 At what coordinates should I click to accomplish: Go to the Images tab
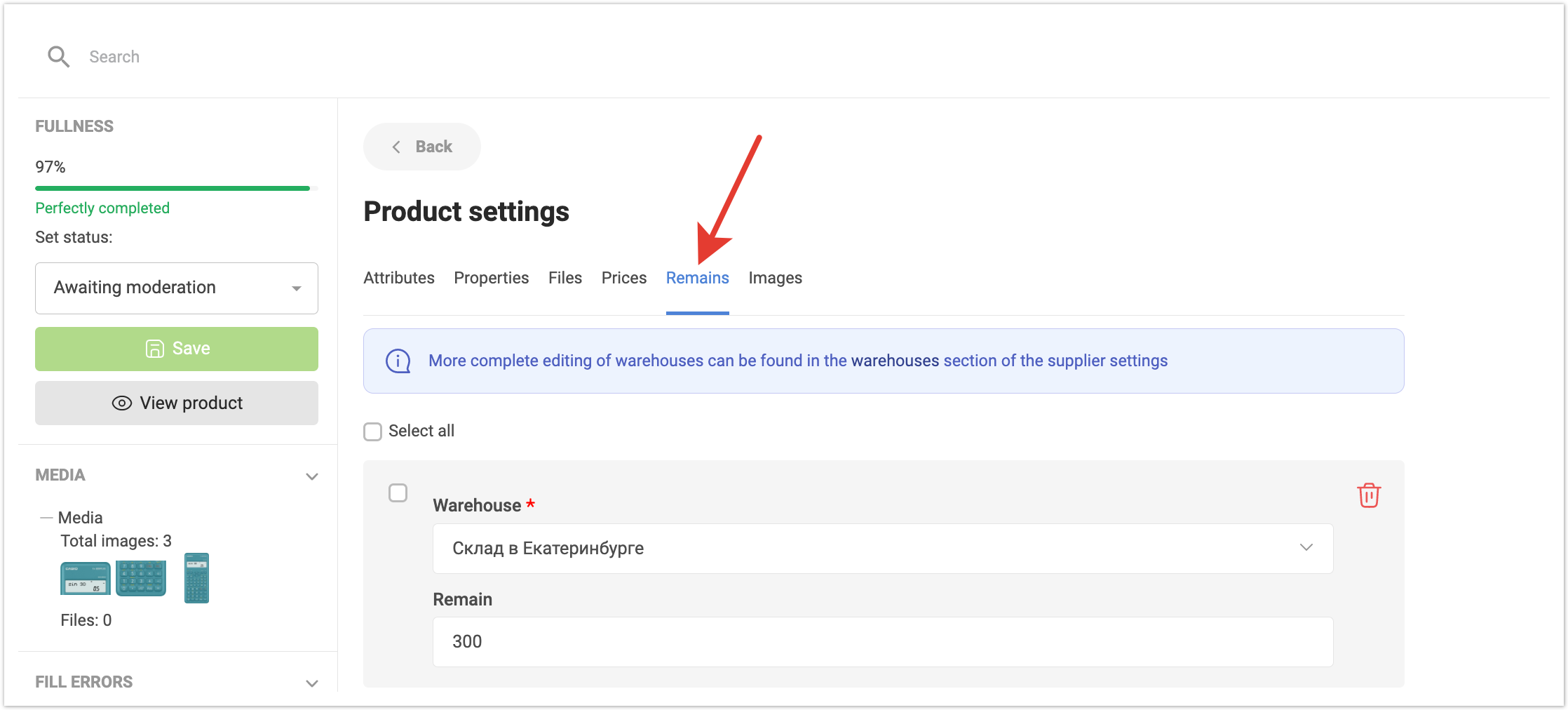click(775, 278)
